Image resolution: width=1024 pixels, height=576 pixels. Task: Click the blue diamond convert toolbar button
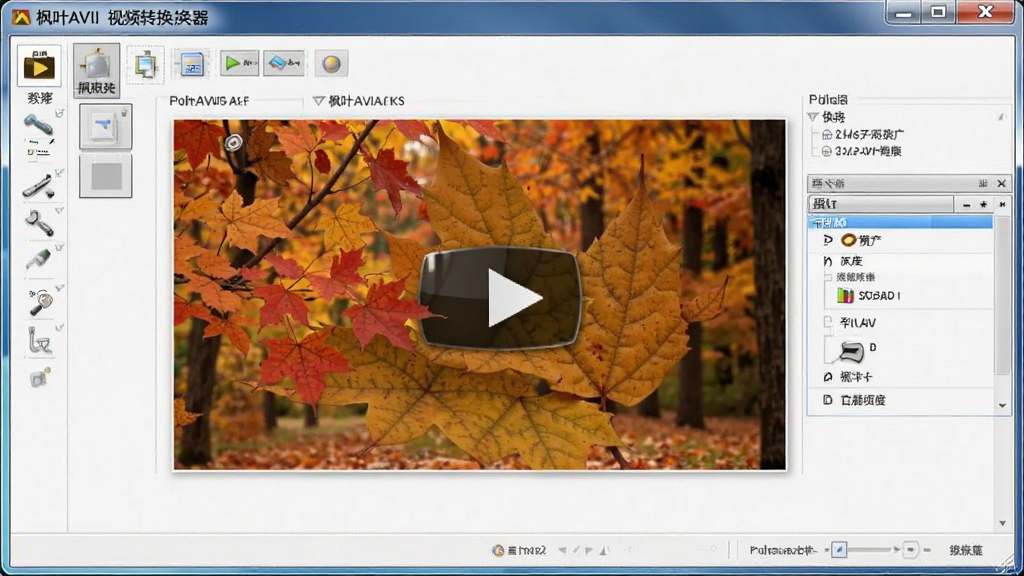[284, 63]
